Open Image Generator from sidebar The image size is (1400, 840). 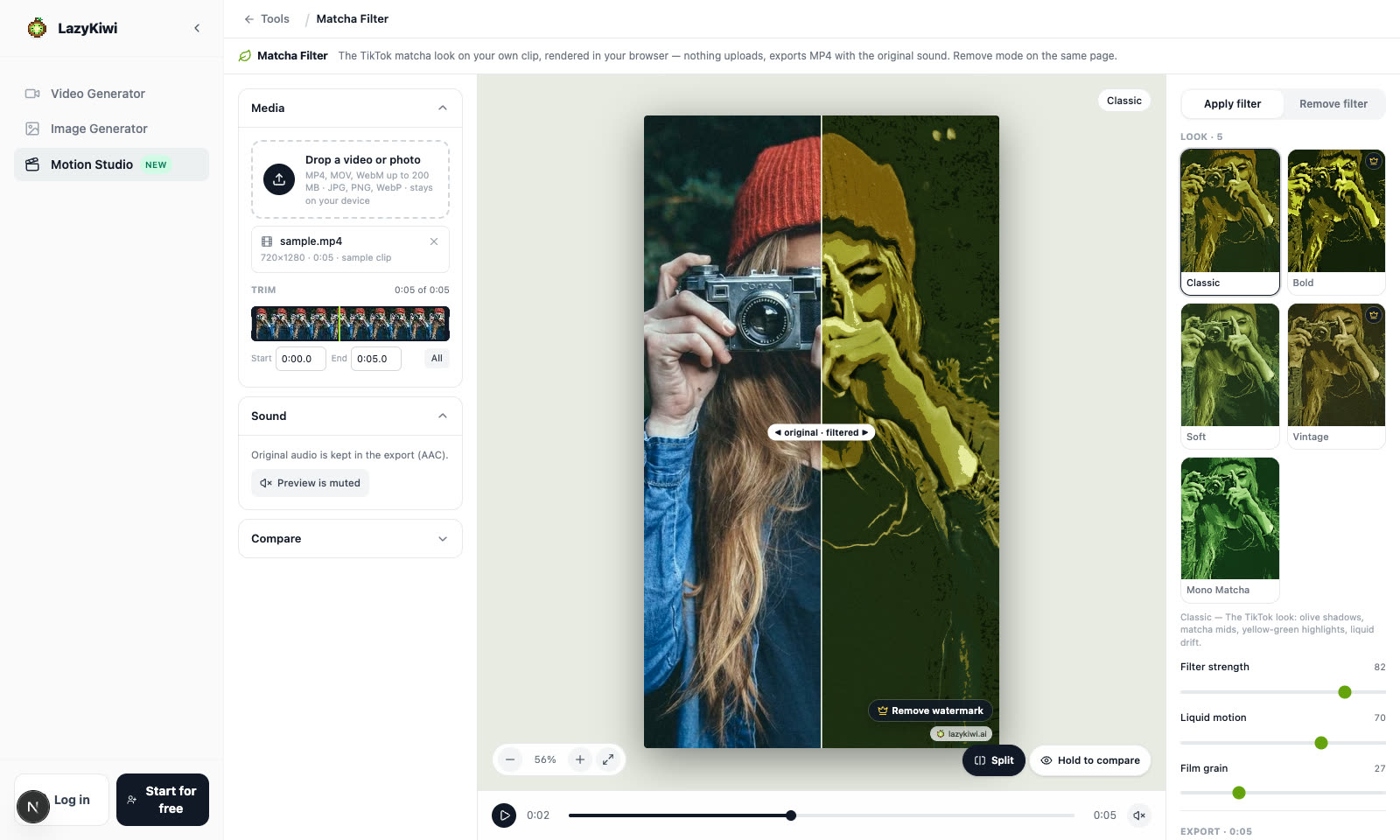click(x=111, y=129)
